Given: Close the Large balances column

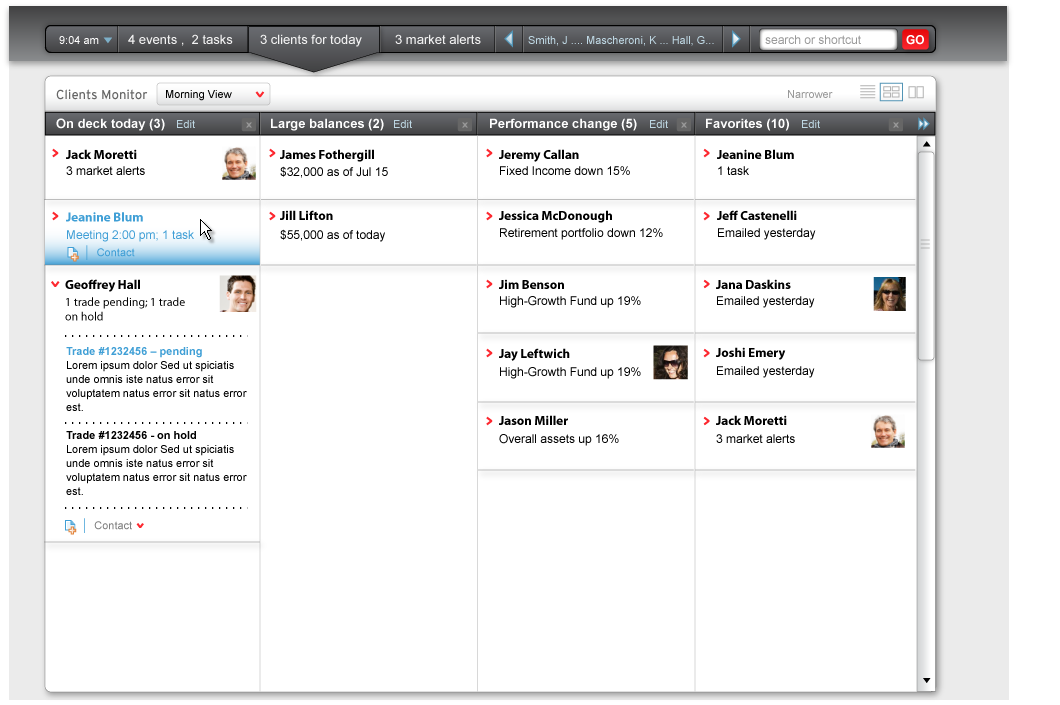Looking at the screenshot, I should pos(464,125).
